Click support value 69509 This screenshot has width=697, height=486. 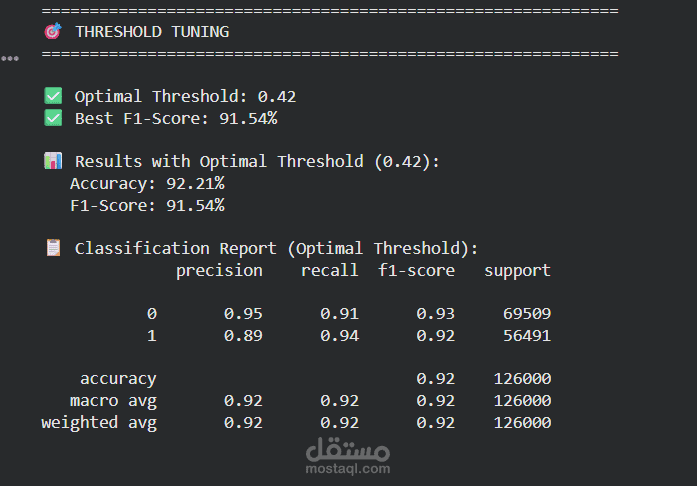(527, 313)
